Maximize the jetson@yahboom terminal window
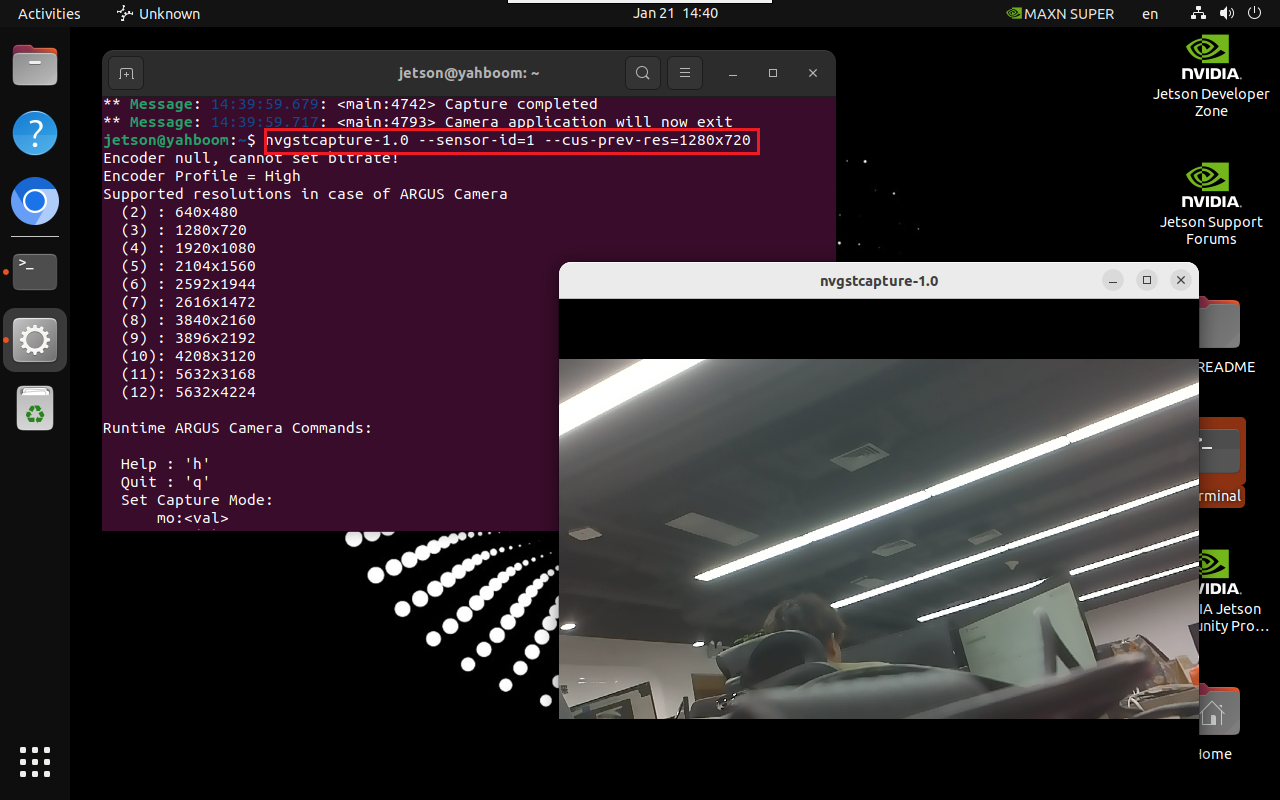This screenshot has width=1280, height=800. (773, 73)
